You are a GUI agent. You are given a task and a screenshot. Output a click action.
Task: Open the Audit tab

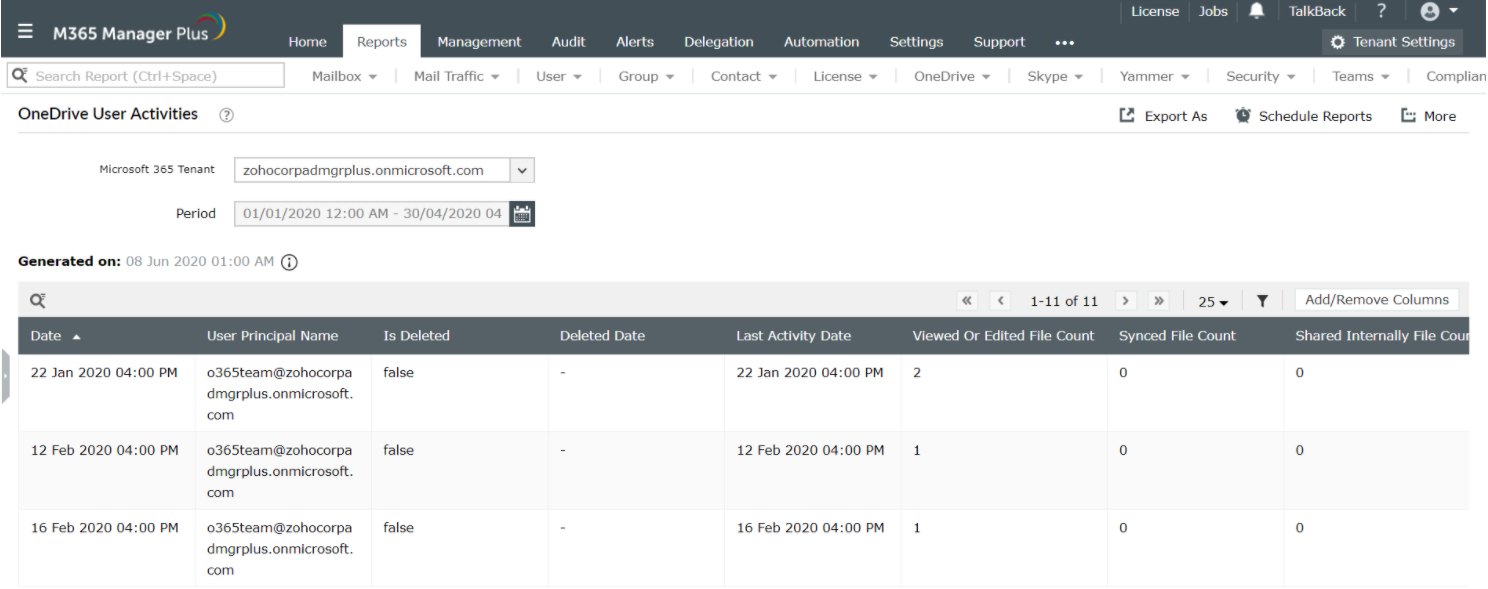click(x=569, y=42)
